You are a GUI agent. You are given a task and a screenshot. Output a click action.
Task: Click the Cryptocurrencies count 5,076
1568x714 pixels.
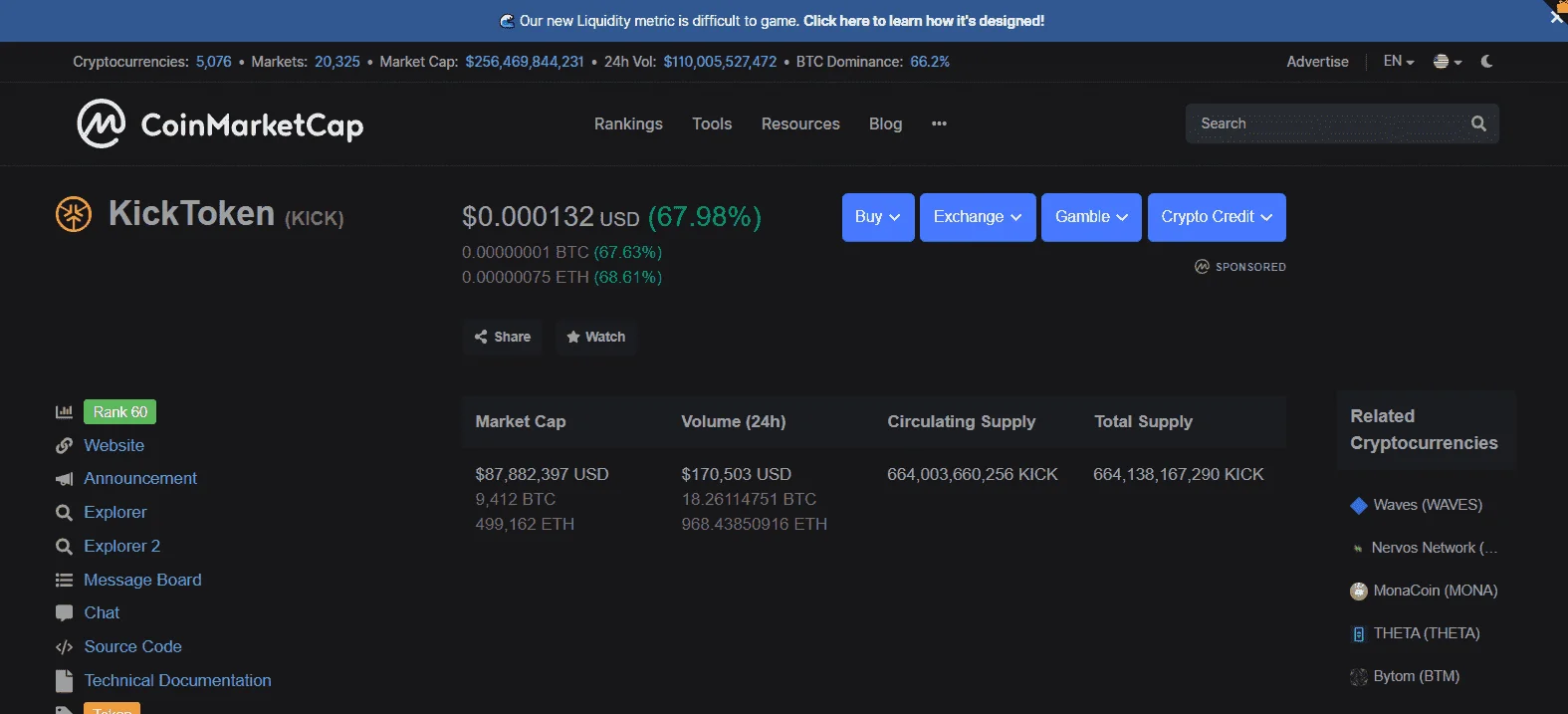(214, 62)
